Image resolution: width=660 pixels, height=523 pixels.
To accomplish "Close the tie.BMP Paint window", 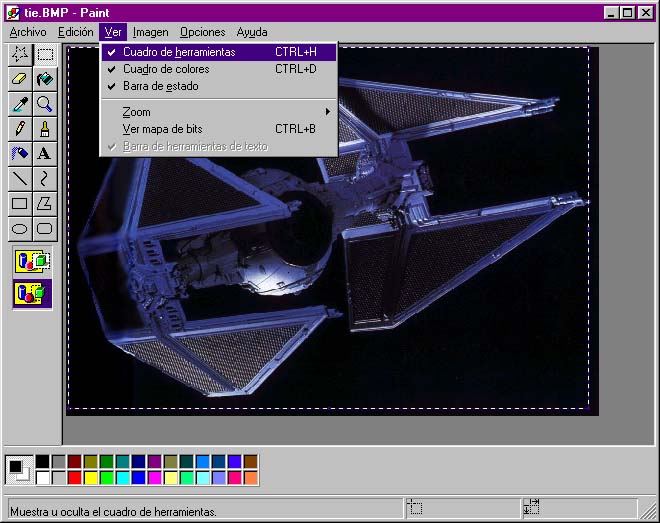I will coord(646,13).
